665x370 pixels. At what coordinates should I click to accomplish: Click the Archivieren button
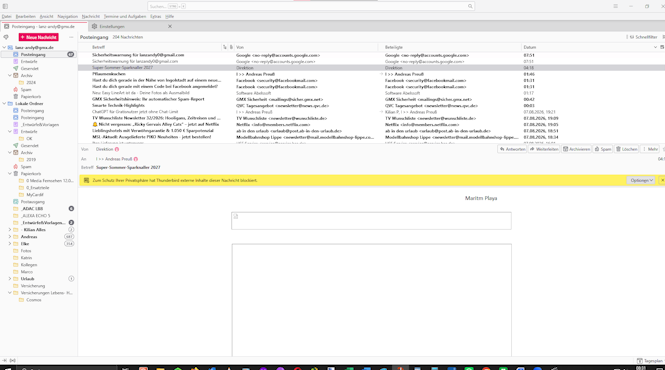pos(576,149)
